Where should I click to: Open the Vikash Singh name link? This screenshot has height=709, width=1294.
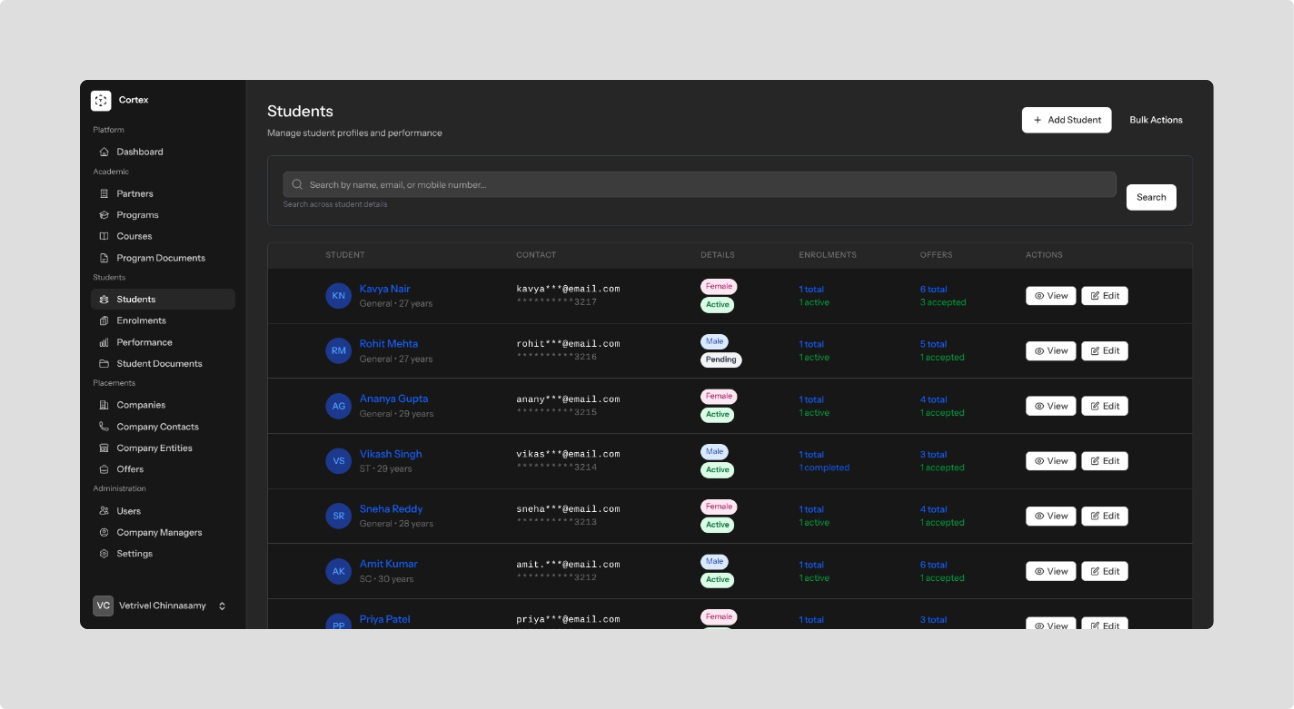tap(391, 454)
